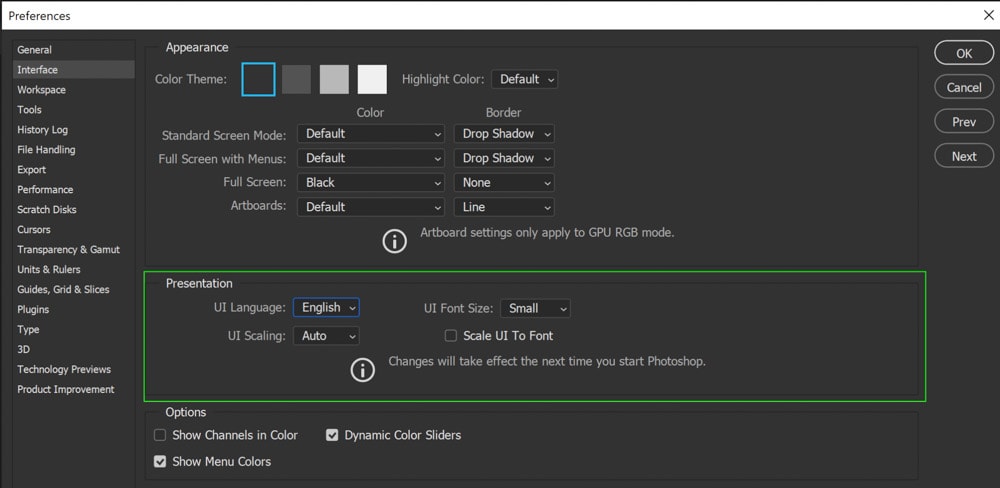Click the Cancel button
The image size is (1000, 488).
point(964,87)
